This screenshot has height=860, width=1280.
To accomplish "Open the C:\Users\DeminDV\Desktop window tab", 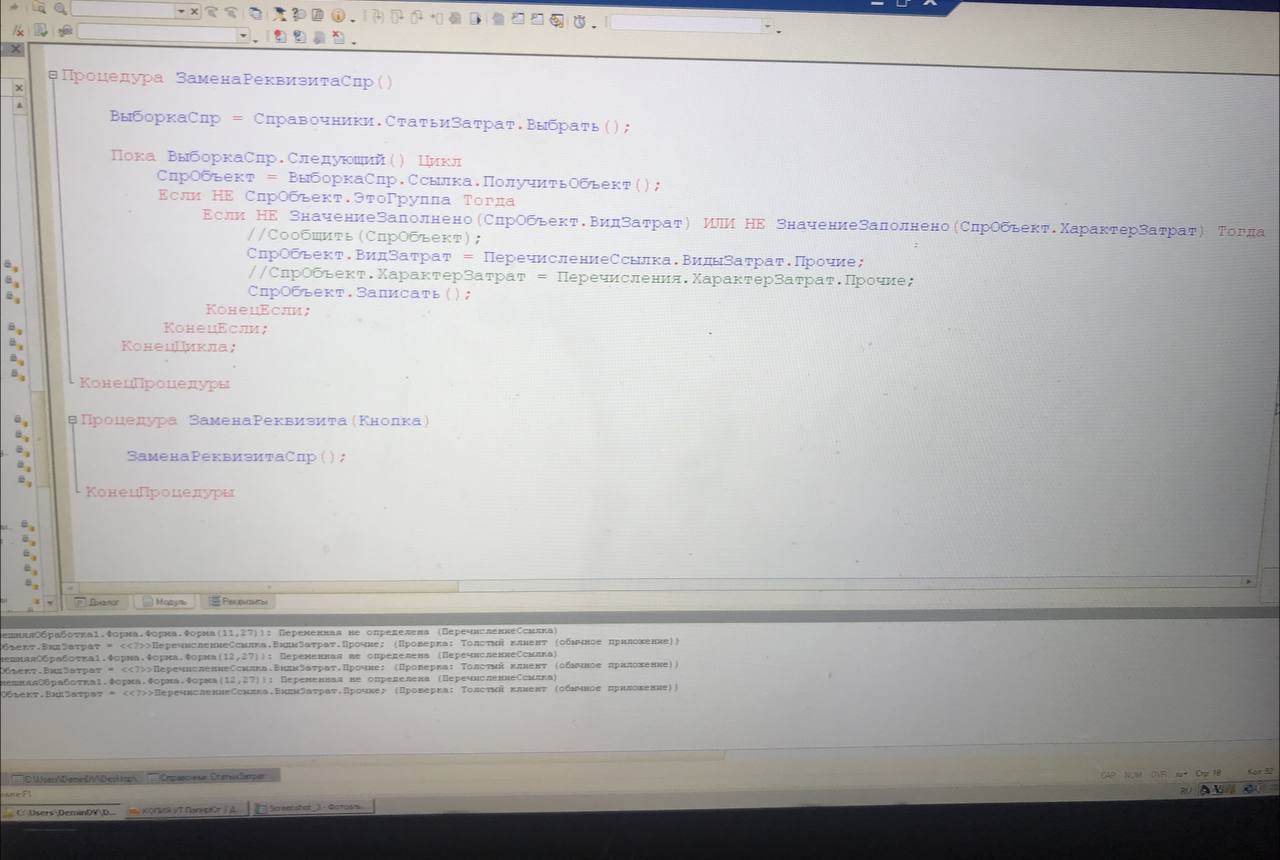I will pos(76,777).
